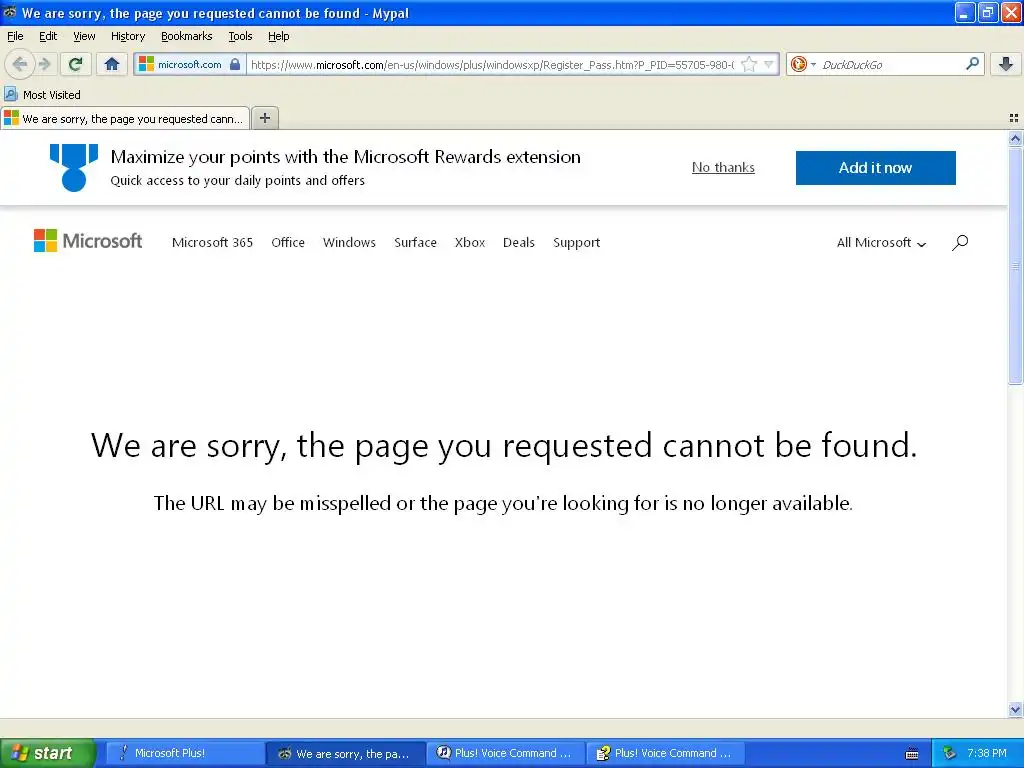Screen dimensions: 1024x768
Task: Click the padlock site security icon
Action: [x=235, y=64]
